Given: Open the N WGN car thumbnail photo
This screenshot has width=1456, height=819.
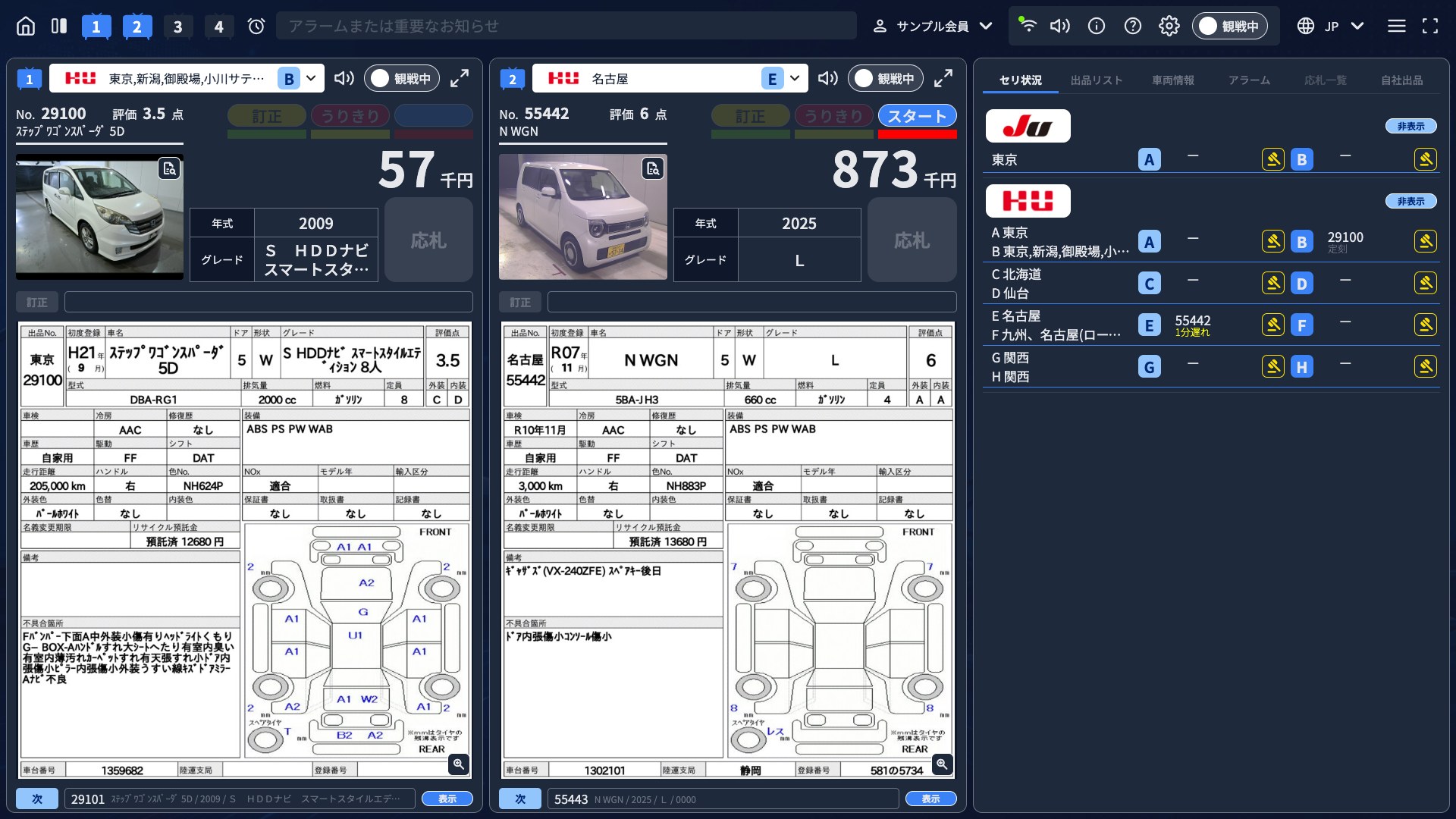Looking at the screenshot, I should click(x=583, y=217).
